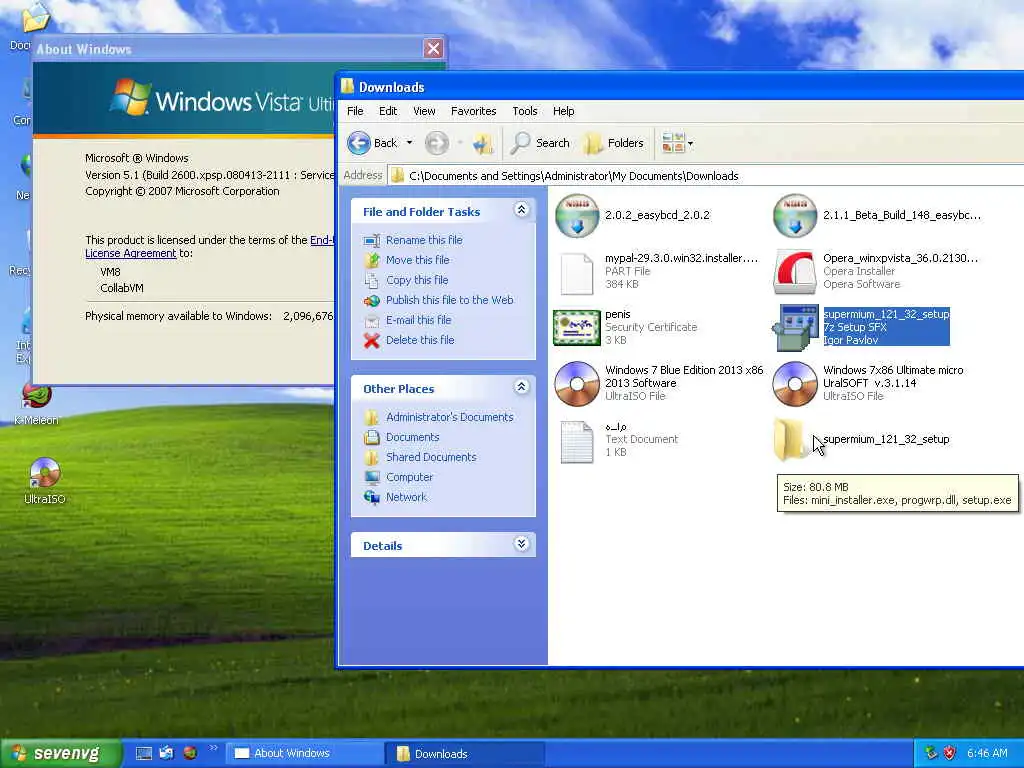Click the red security shield tray icon

[950, 753]
